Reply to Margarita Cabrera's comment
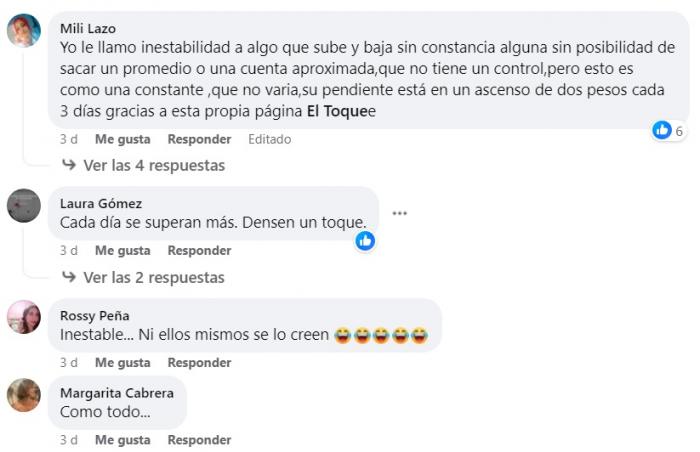700x452 pixels. coord(200,440)
